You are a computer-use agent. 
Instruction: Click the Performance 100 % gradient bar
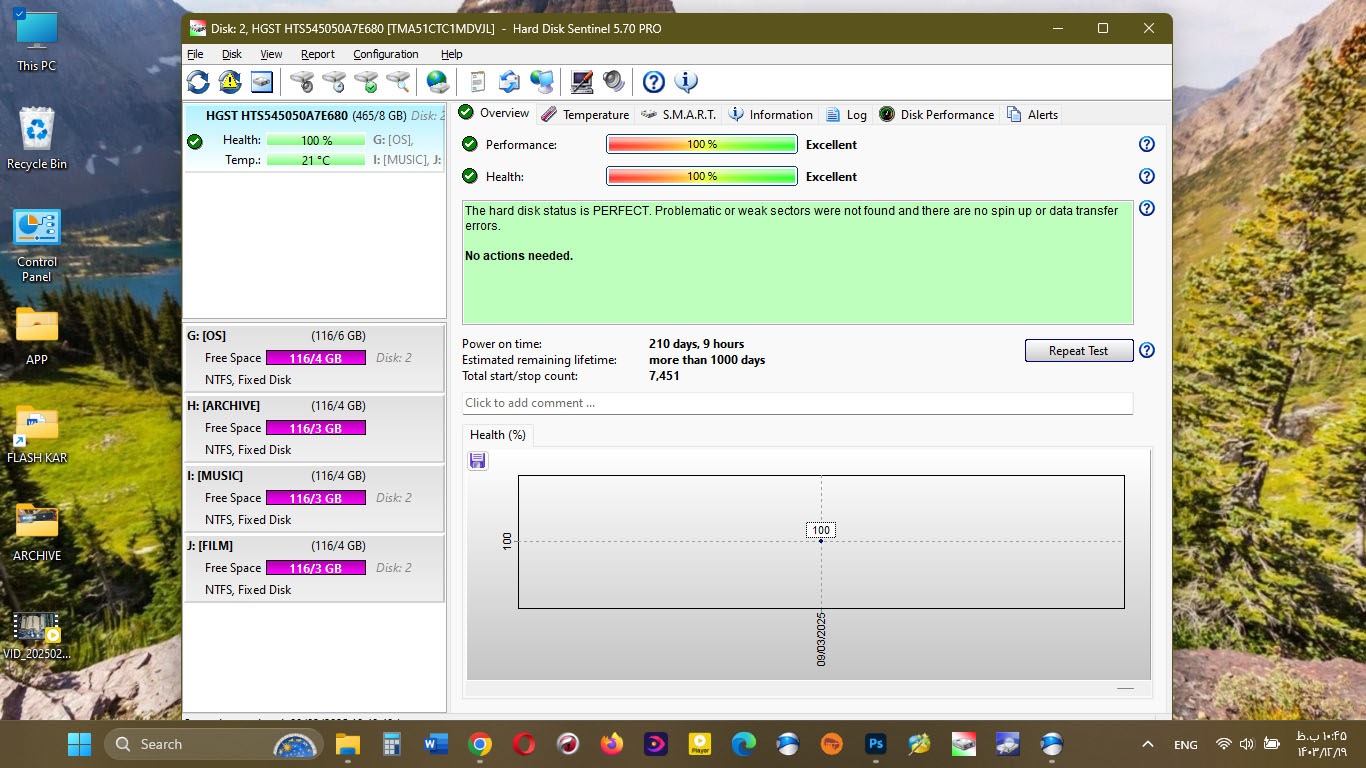click(x=702, y=144)
